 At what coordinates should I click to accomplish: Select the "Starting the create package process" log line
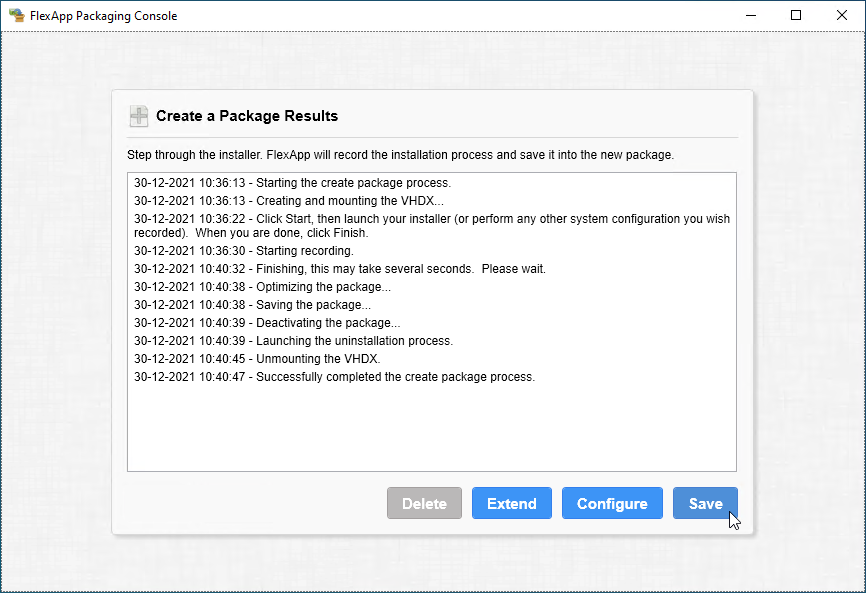click(292, 183)
